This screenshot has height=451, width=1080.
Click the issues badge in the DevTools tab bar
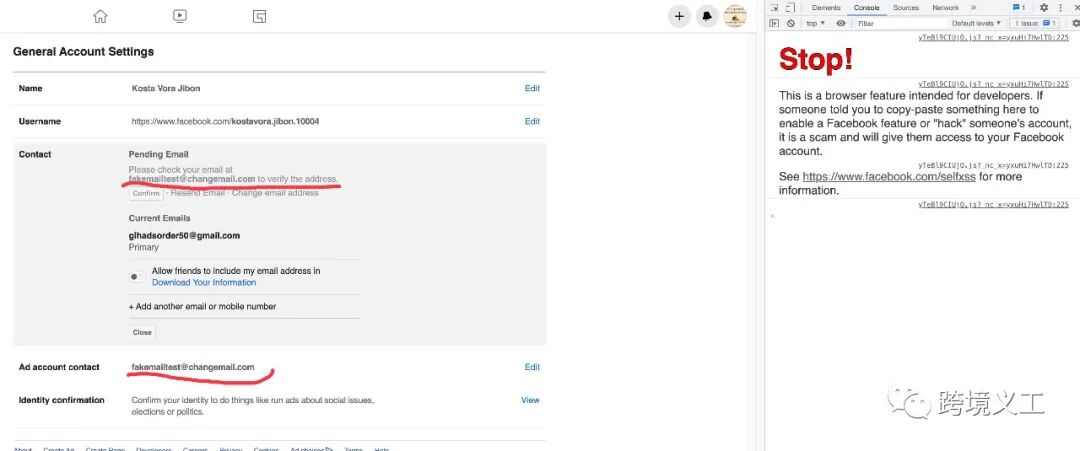(1019, 8)
